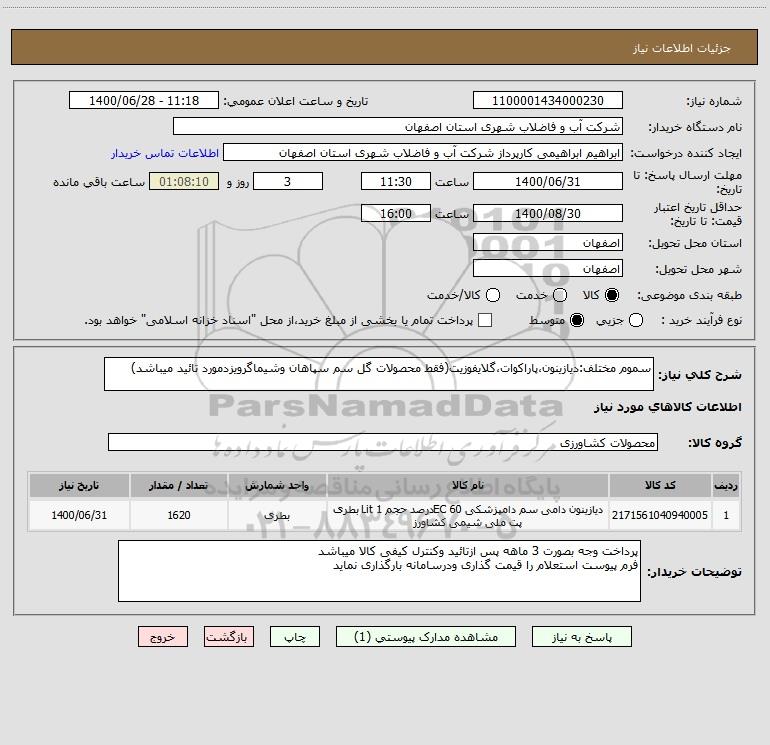Click the بطری unit cell
This screenshot has width=770, height=745.
click(277, 515)
